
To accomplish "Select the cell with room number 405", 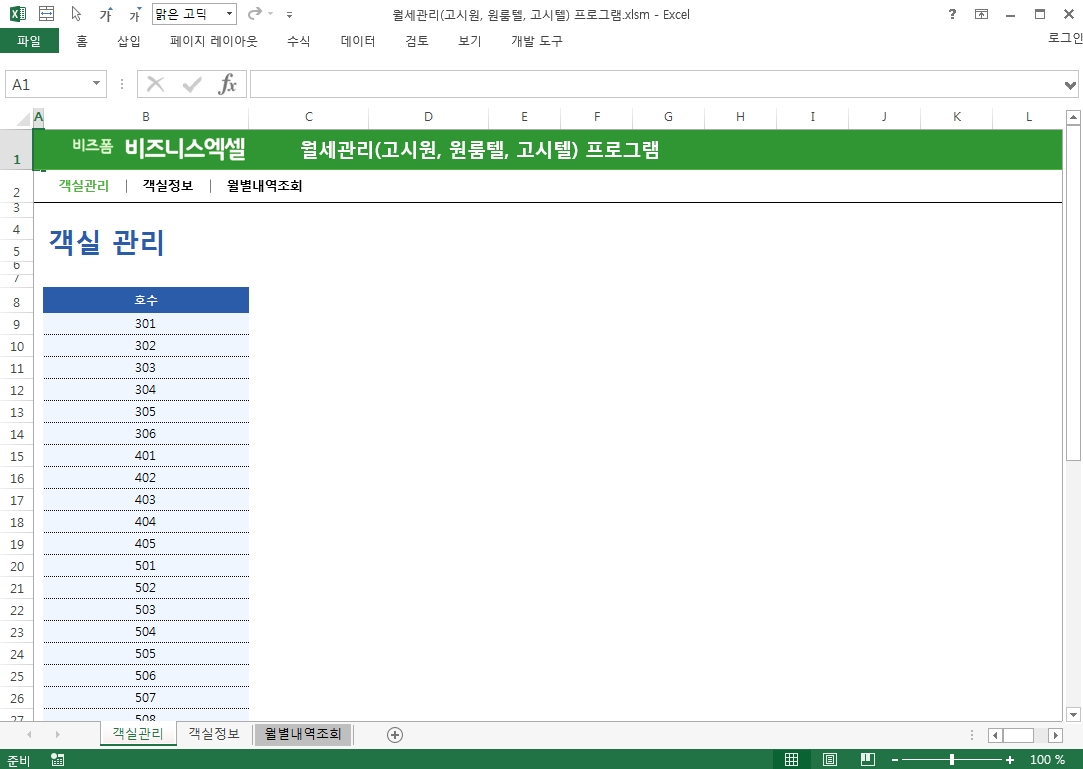I will [146, 543].
